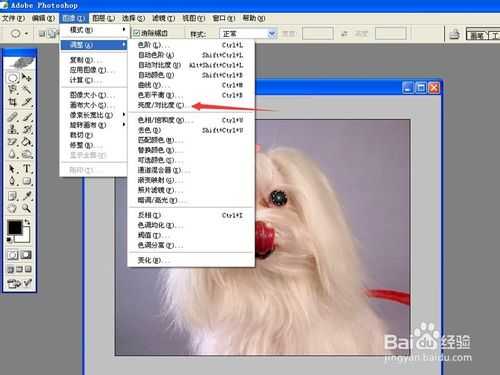Open the 图层 (Layer) menu
Image resolution: width=500 pixels, height=375 pixels.
coord(104,18)
